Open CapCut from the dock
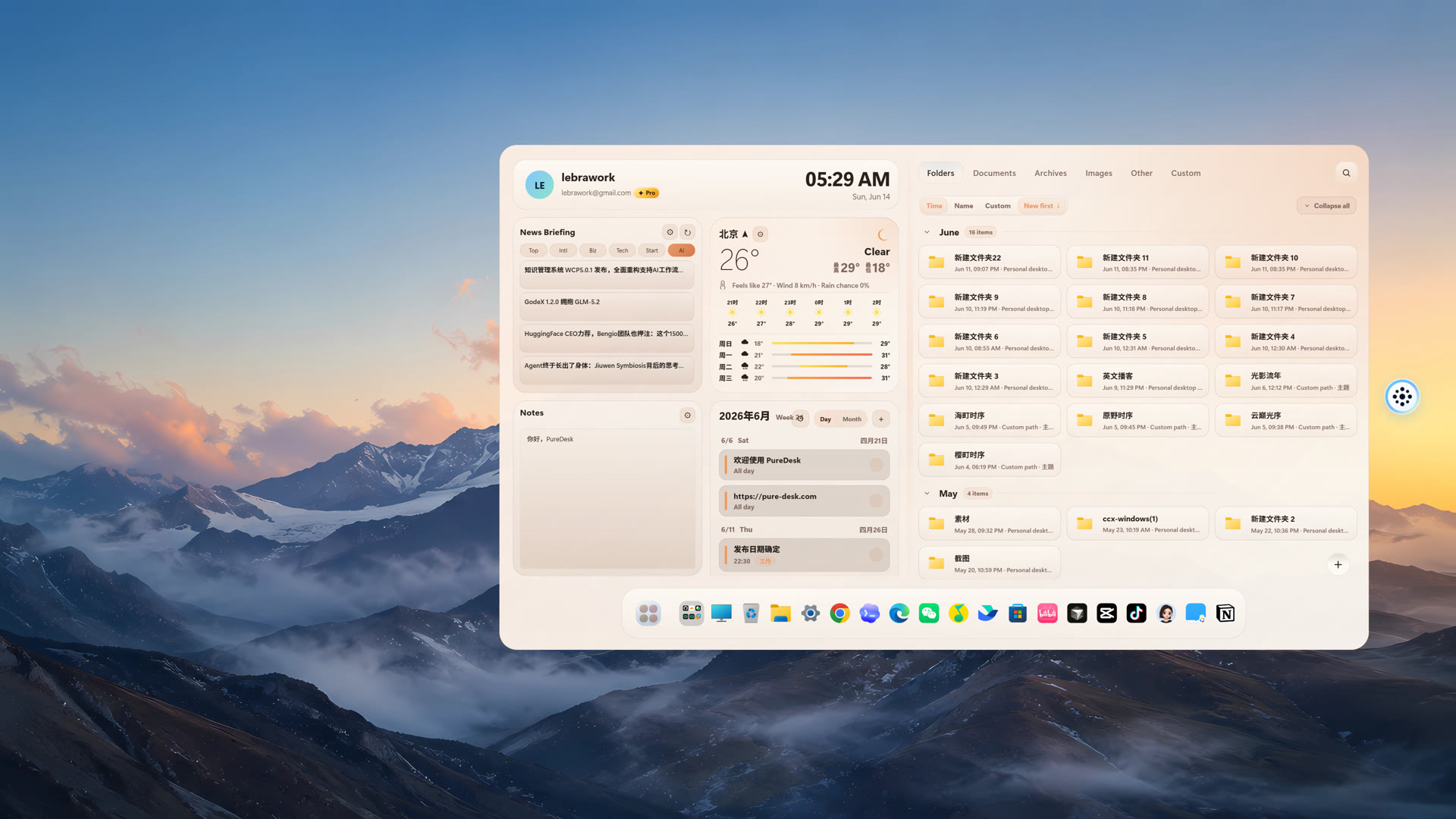The image size is (1456, 819). tap(1106, 613)
